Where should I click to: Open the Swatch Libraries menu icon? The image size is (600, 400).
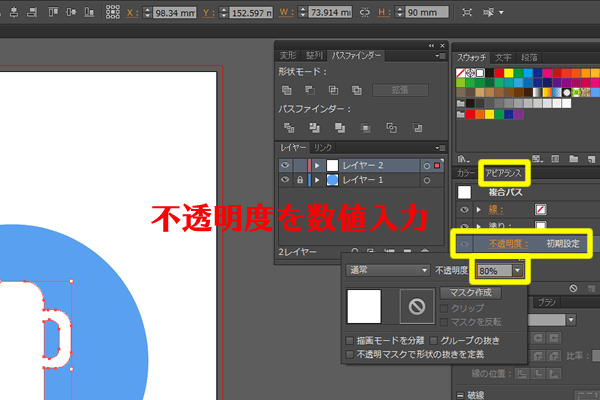click(464, 159)
